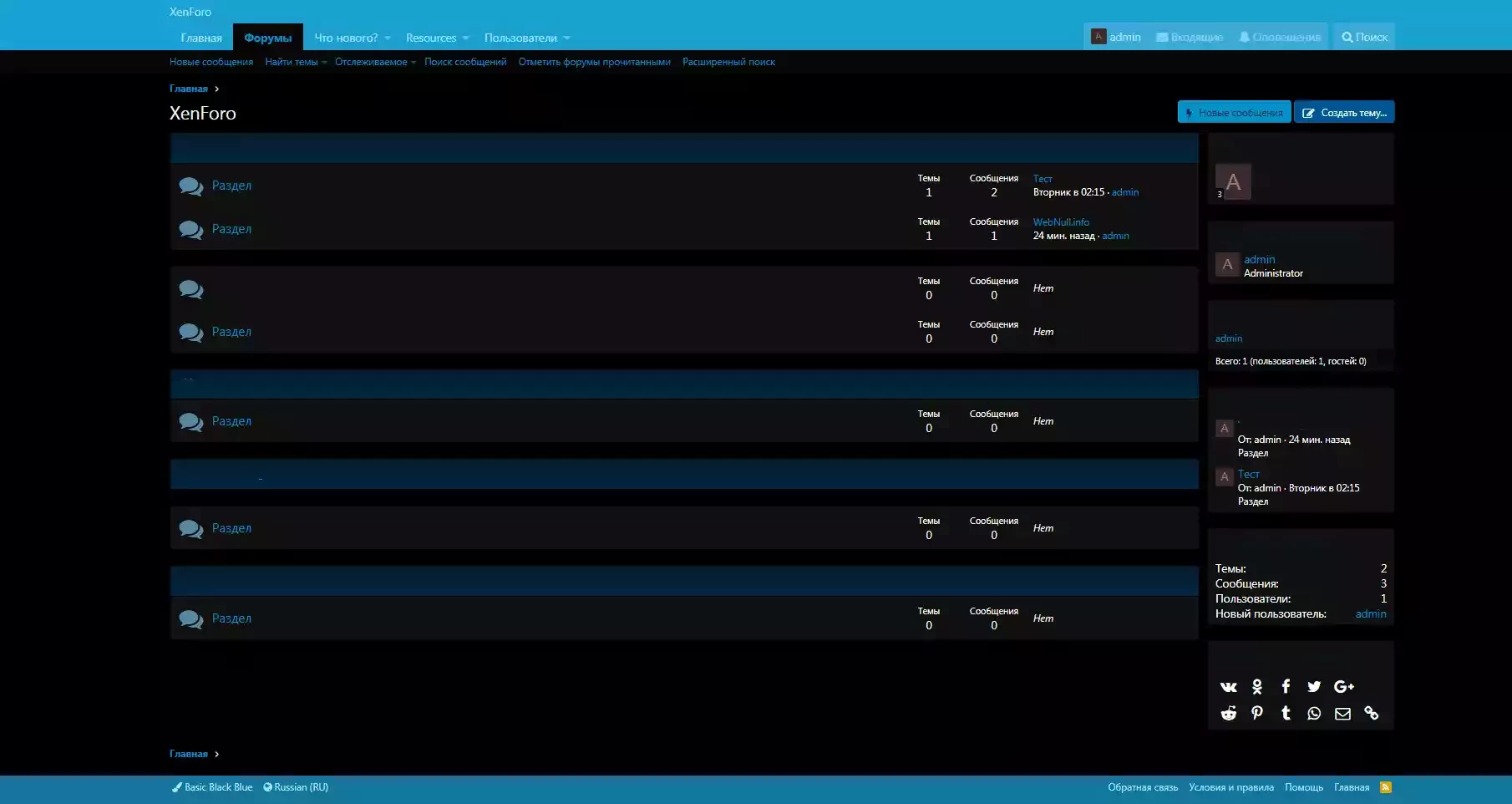Expand the Найти темы submenu arrow
The image size is (1512, 804).
(324, 63)
